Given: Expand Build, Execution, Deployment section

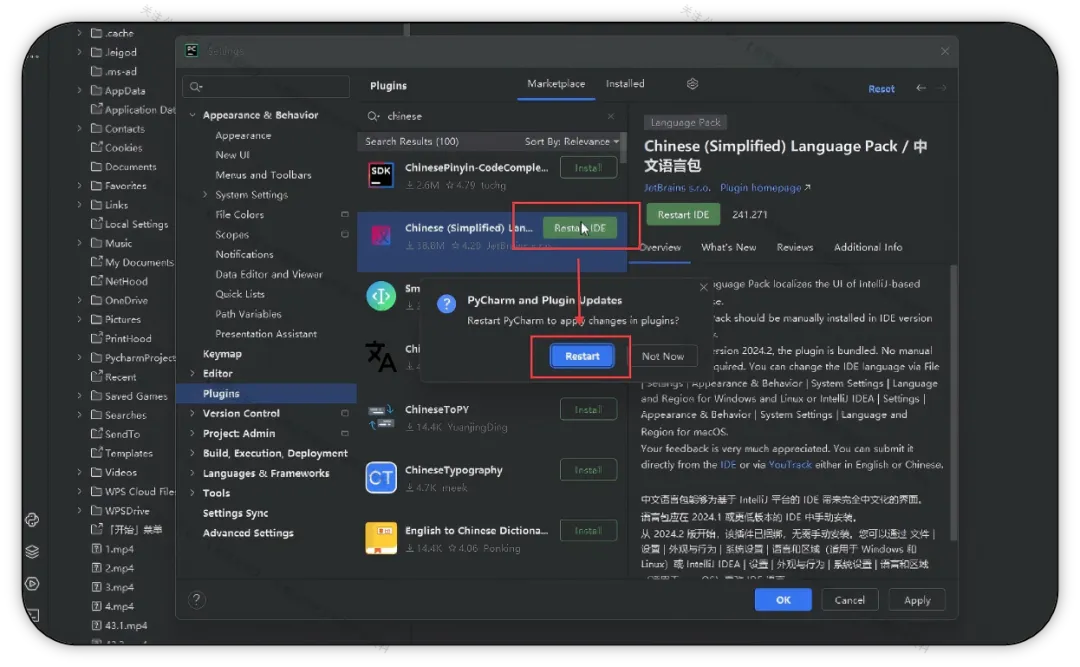Looking at the screenshot, I should (x=192, y=453).
